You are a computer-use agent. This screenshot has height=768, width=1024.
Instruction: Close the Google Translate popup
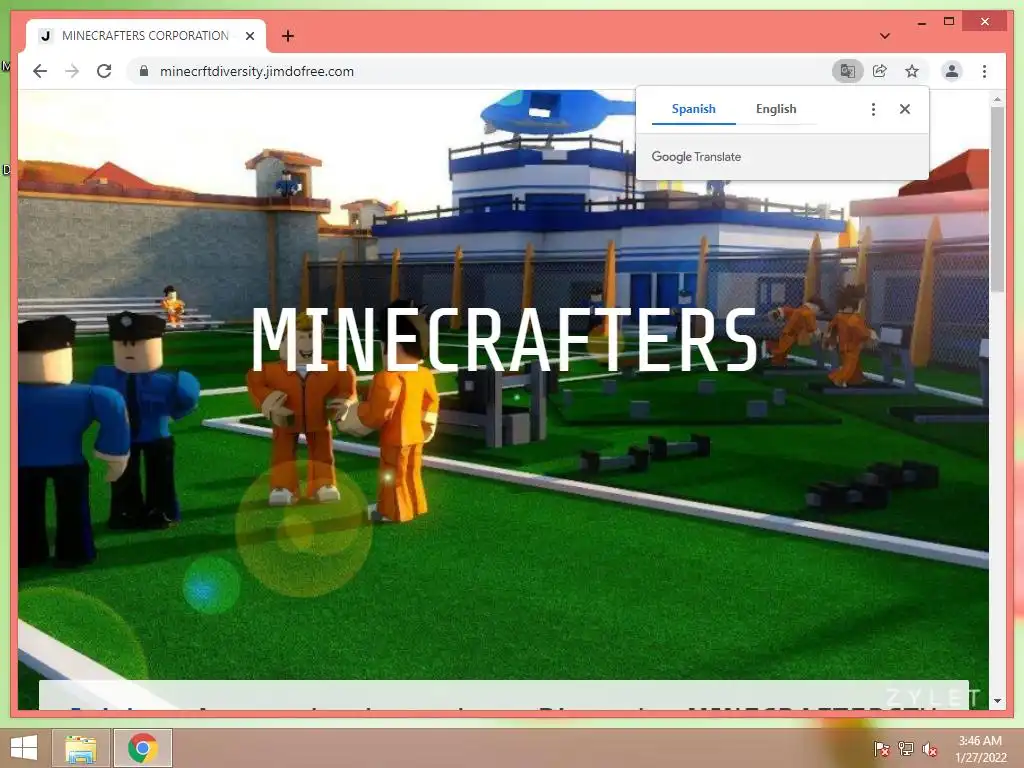tap(904, 109)
